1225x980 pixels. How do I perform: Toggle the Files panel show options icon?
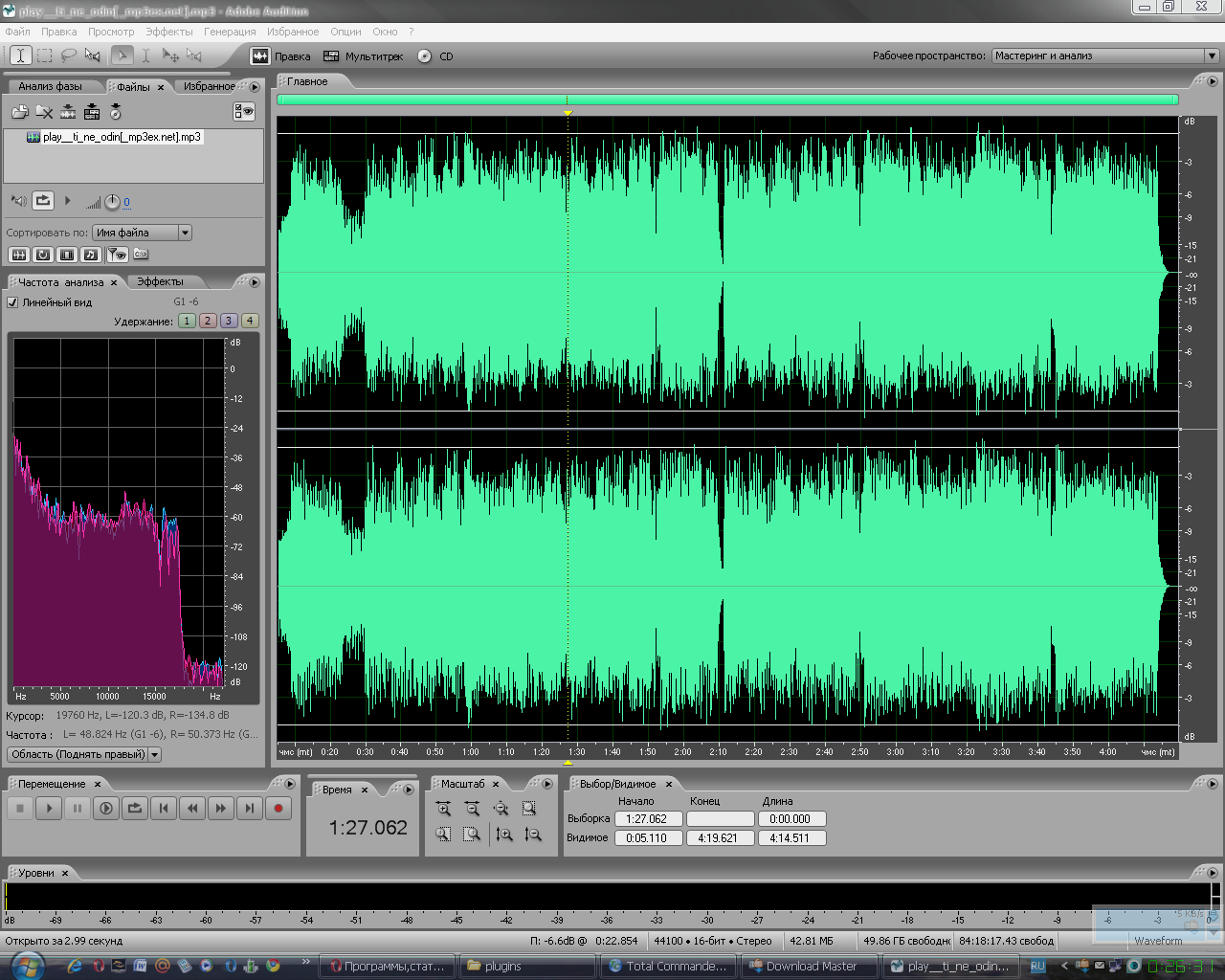point(244,112)
